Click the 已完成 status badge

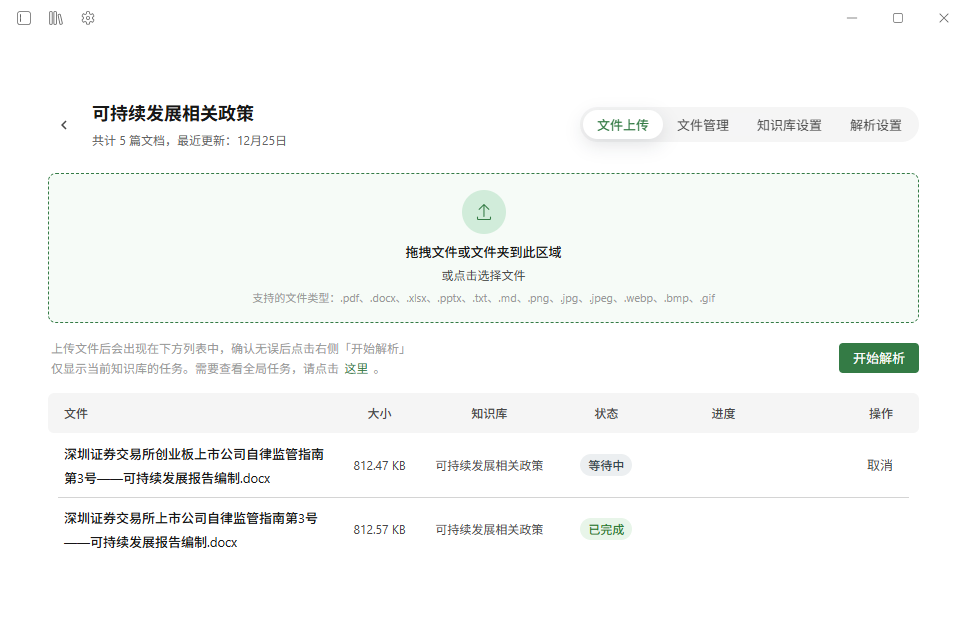[605, 529]
